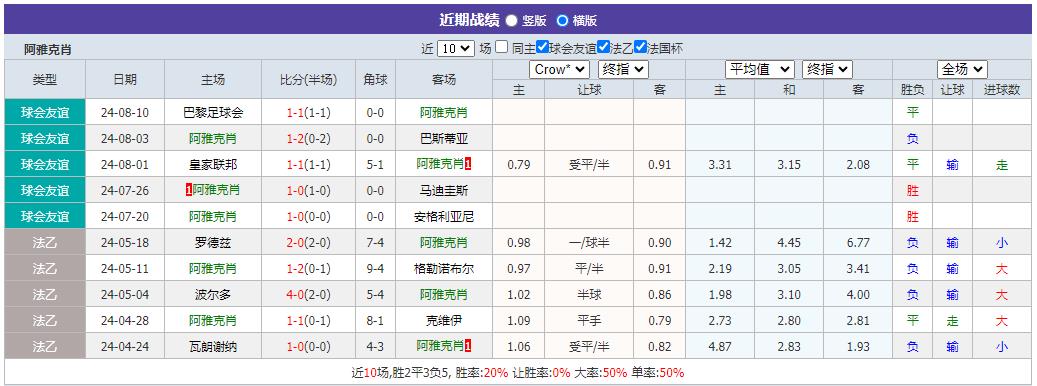Click the 1-1(1-1) score on 24-08-10

pos(309,113)
